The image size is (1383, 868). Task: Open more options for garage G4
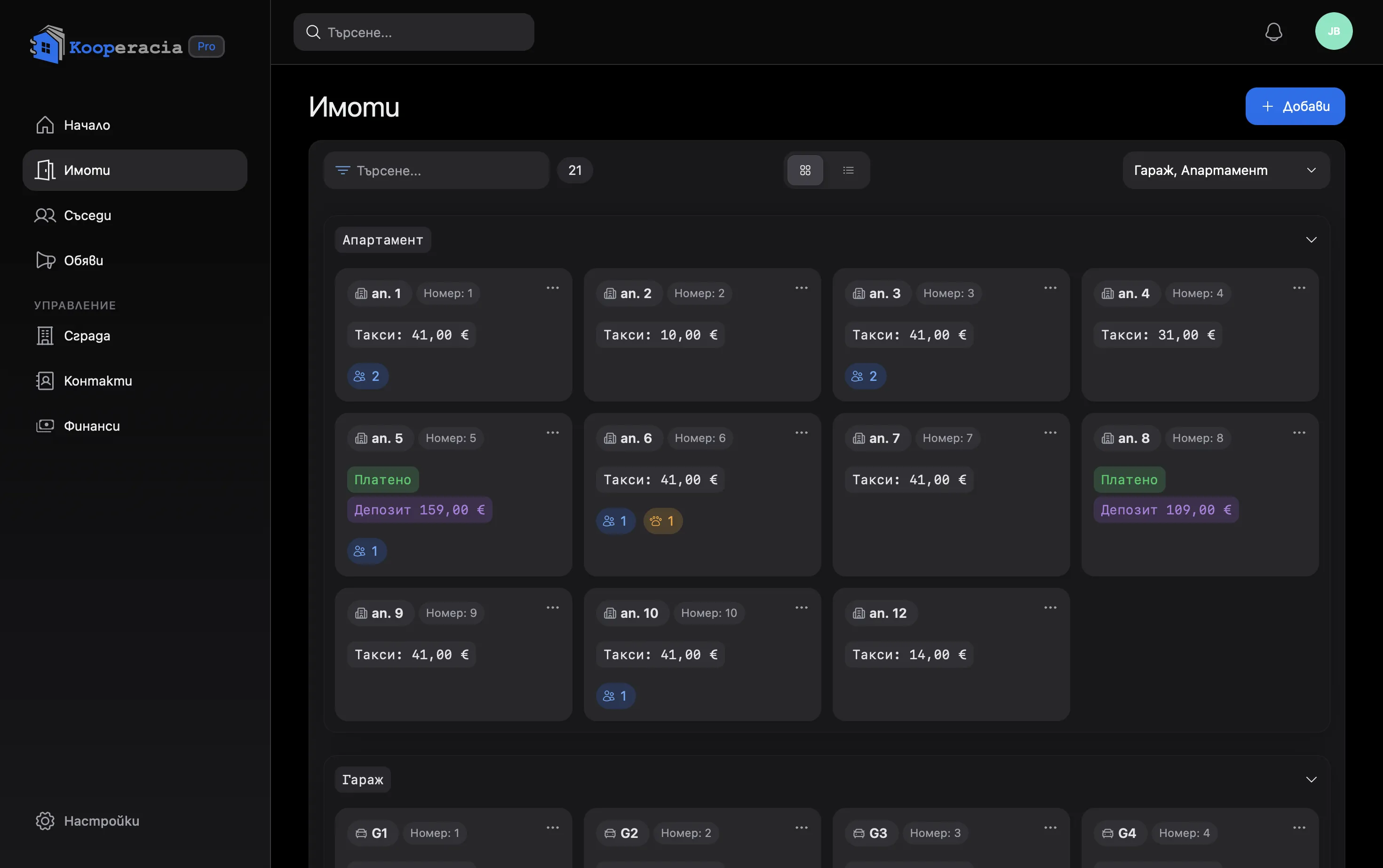pos(1299,827)
